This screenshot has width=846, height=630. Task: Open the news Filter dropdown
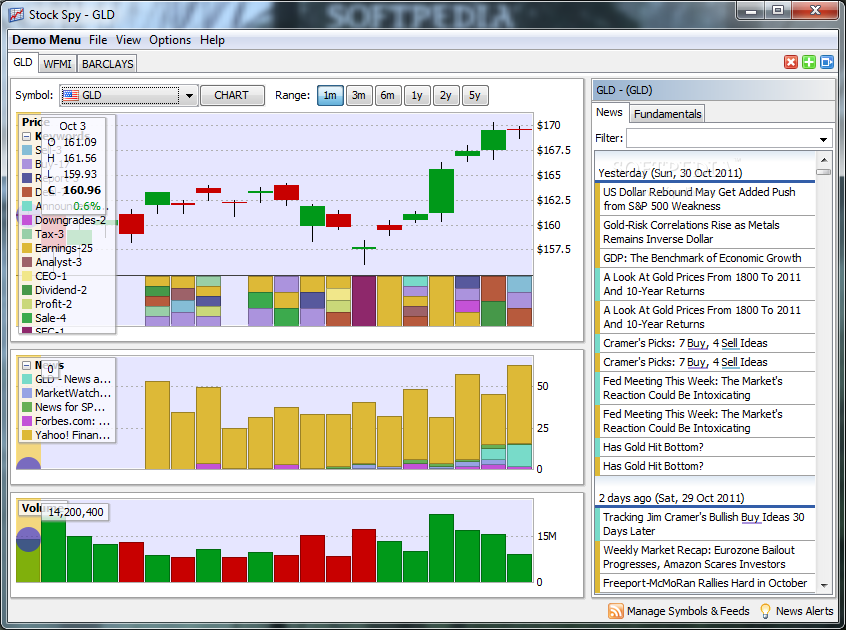click(x=823, y=139)
